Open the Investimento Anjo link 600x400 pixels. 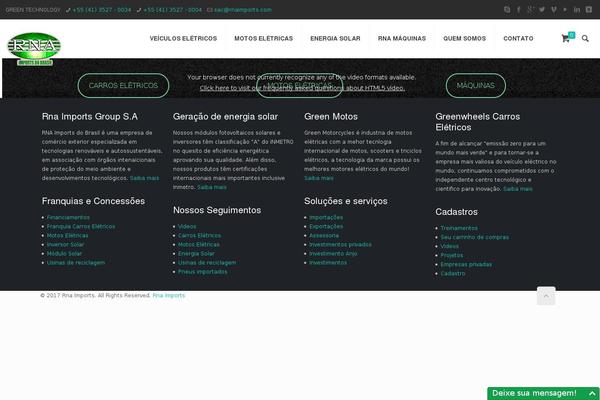pyautogui.click(x=333, y=254)
